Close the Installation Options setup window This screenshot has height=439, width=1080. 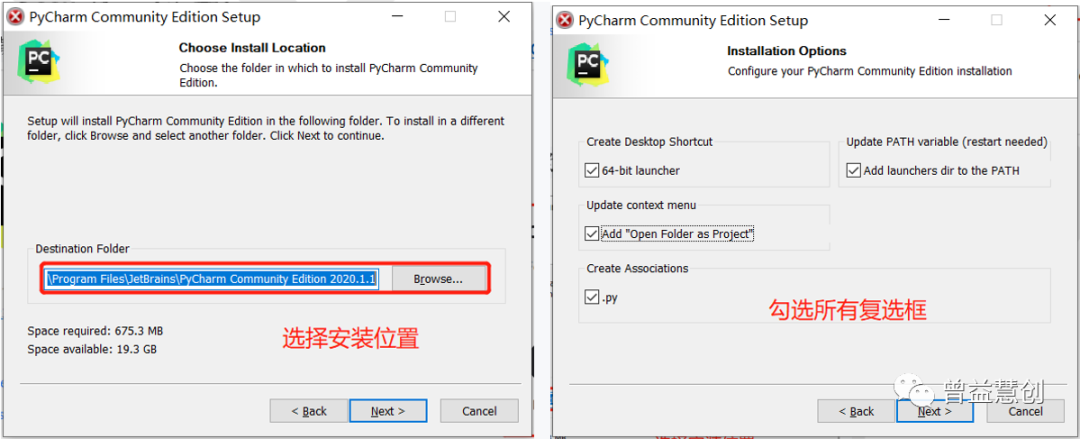click(x=1050, y=21)
